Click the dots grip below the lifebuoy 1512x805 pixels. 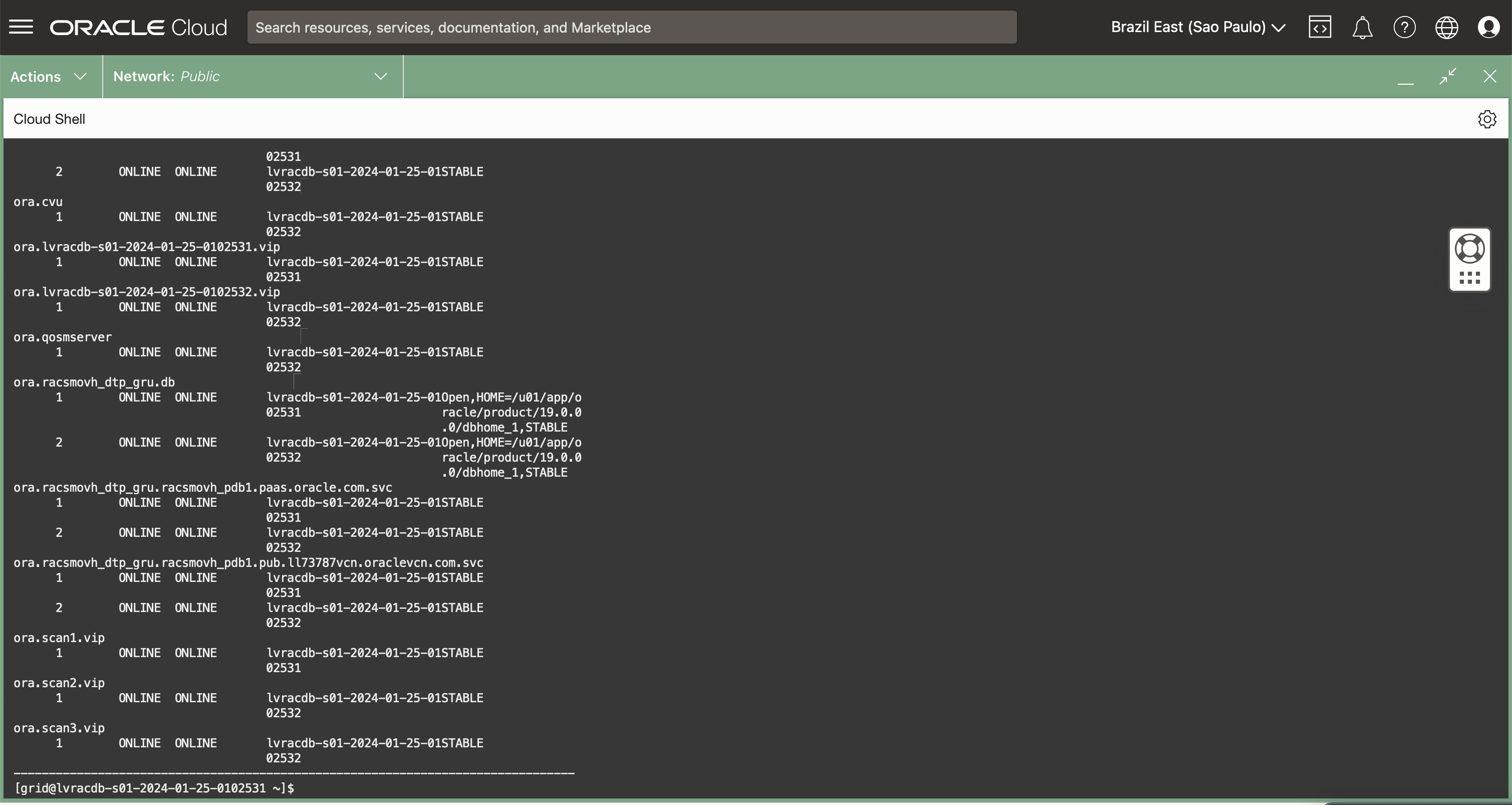(1470, 278)
